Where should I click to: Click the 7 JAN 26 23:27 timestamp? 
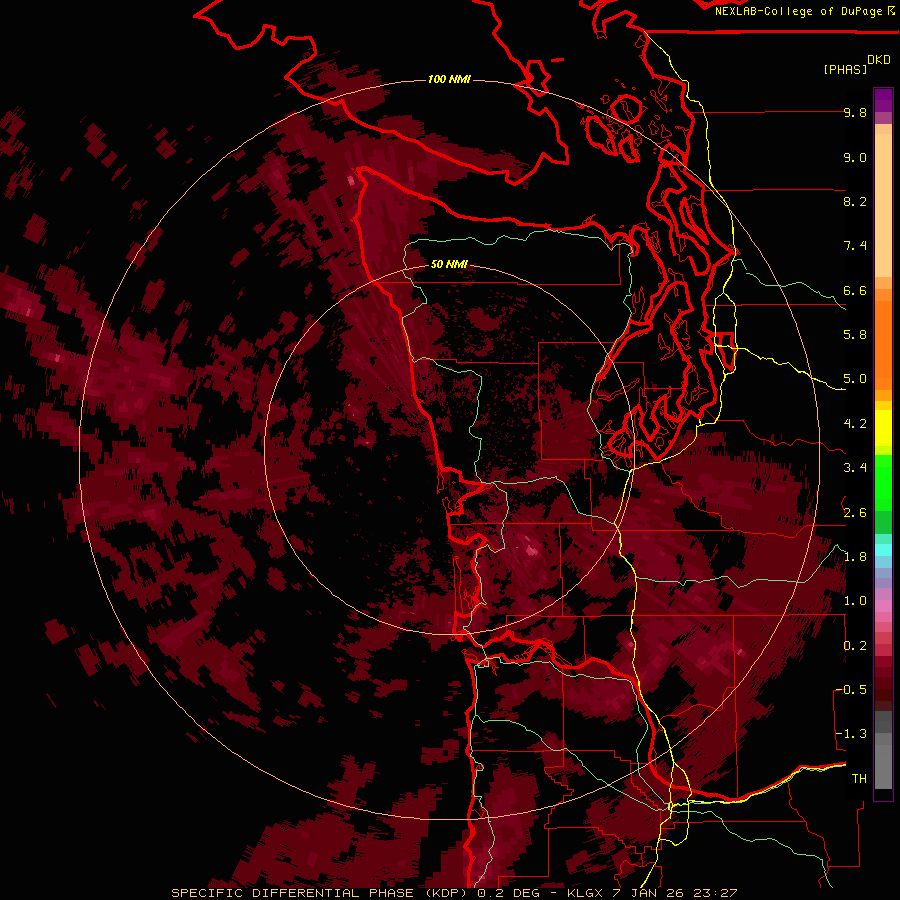(x=675, y=893)
